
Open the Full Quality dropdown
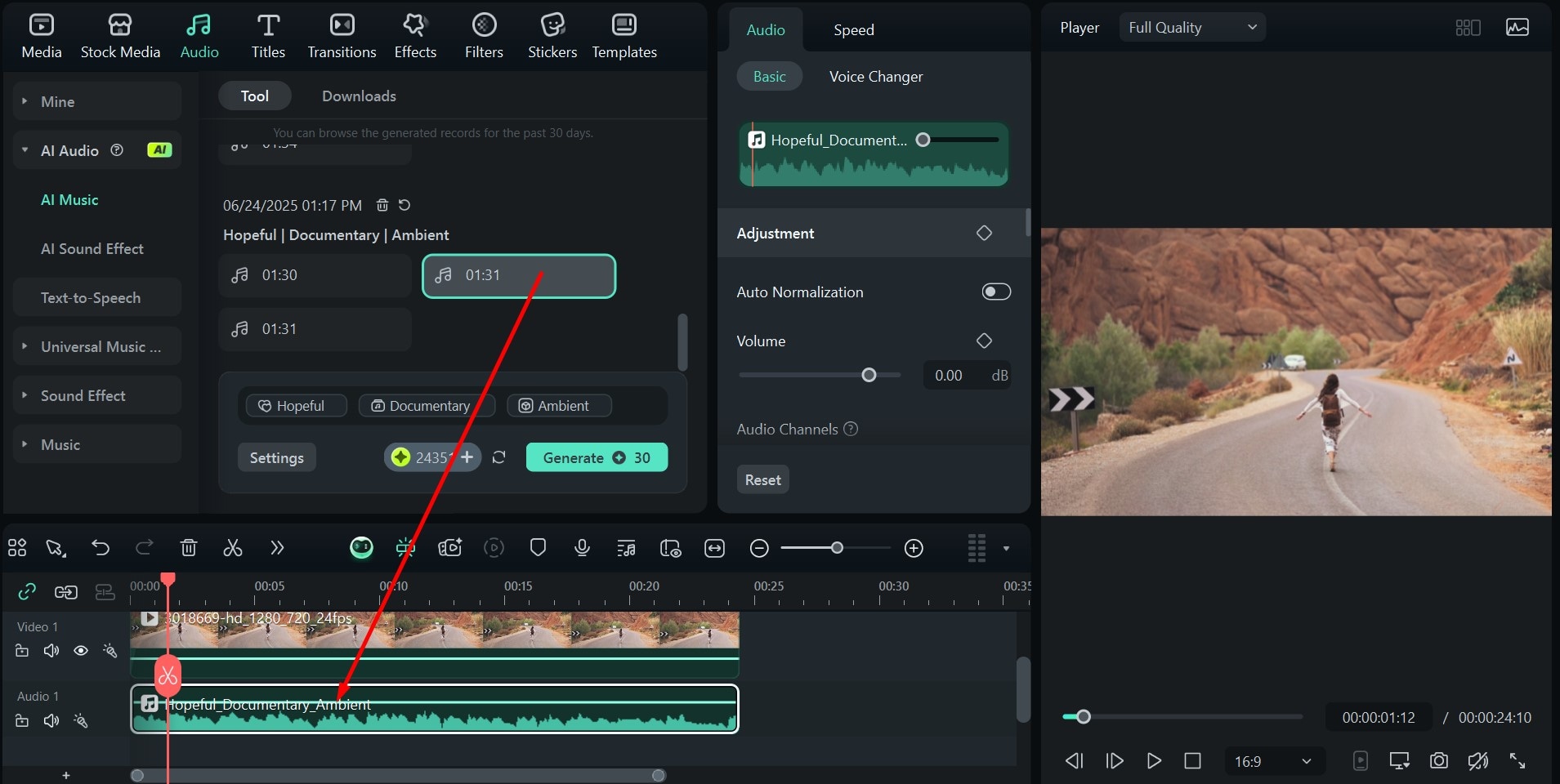click(1191, 27)
